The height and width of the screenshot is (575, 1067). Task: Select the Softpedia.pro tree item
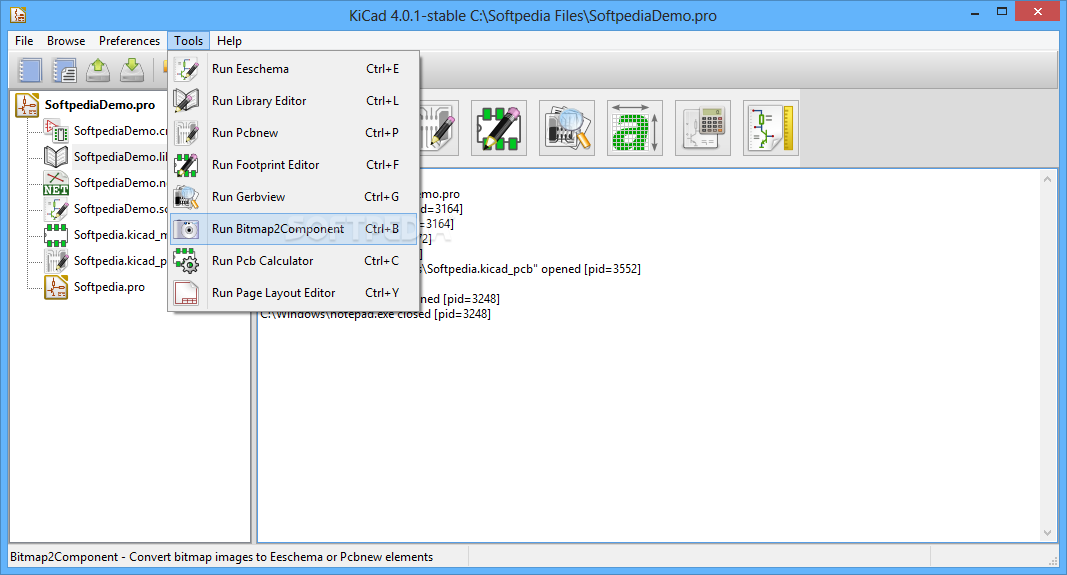point(109,286)
